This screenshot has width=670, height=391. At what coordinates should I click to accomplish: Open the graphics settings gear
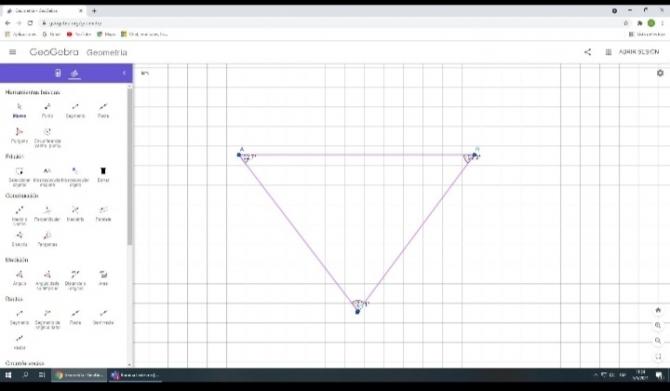(x=660, y=73)
